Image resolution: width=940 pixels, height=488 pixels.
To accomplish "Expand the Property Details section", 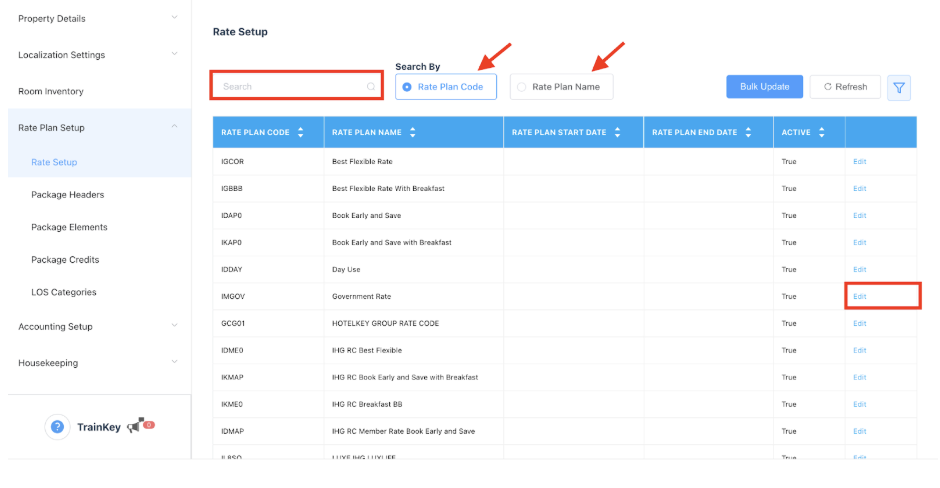I will coord(175,18).
